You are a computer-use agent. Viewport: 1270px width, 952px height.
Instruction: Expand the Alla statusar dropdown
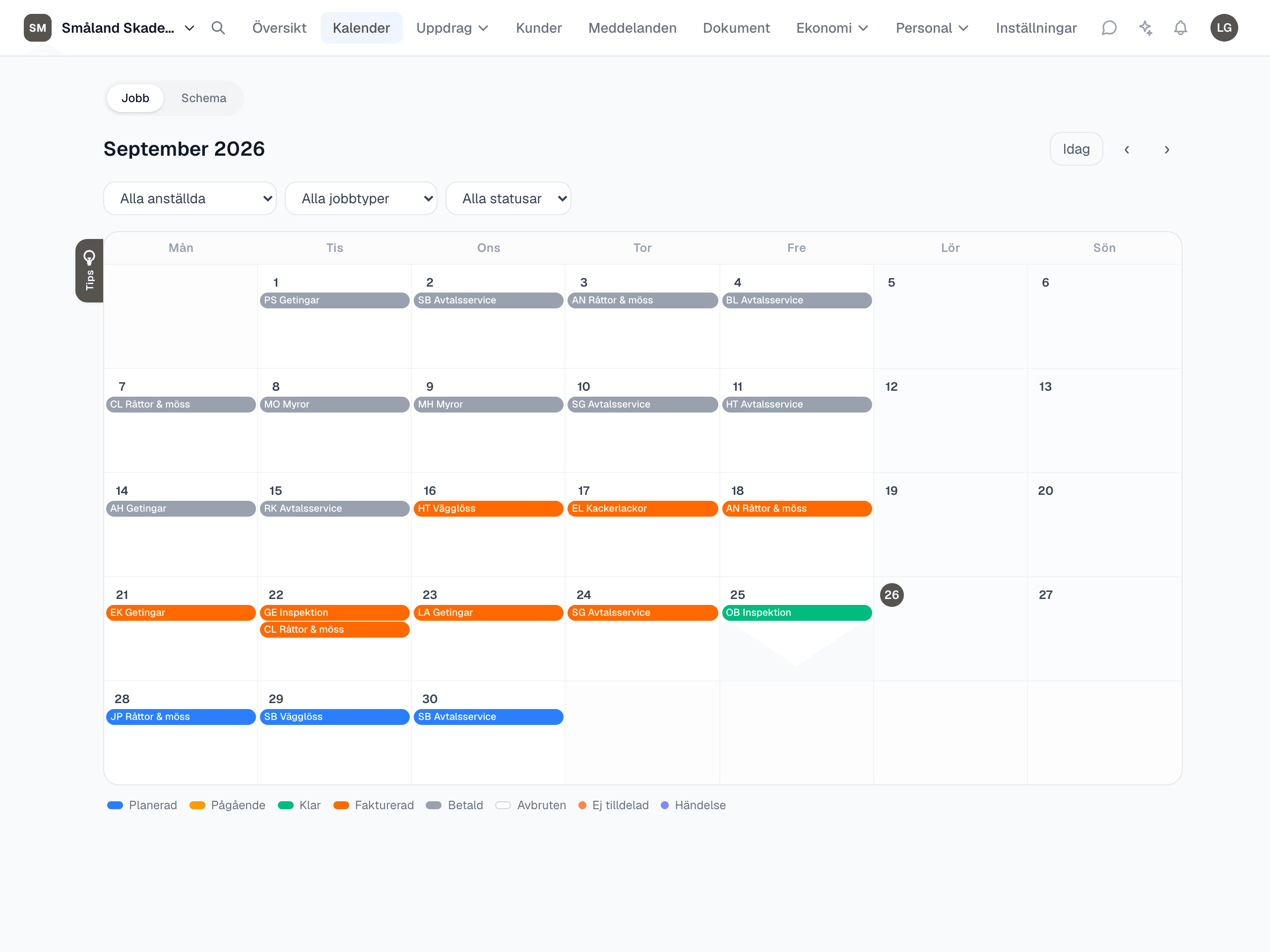pos(508,198)
